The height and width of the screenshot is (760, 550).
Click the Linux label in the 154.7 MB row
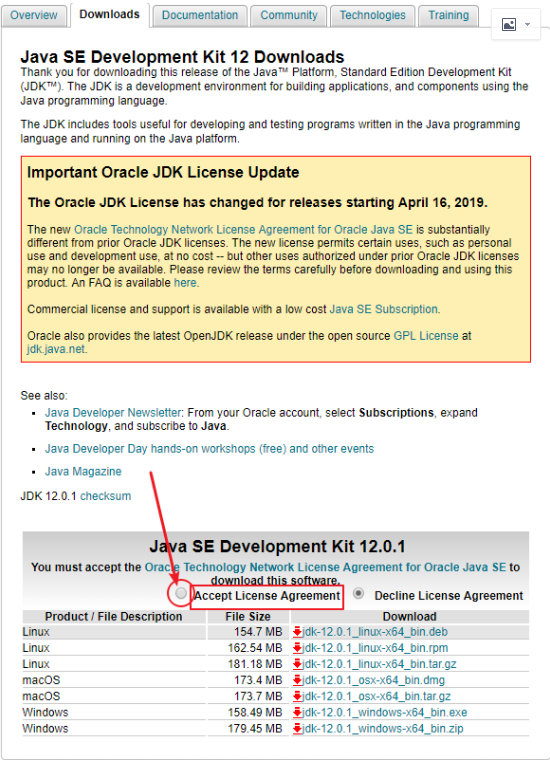pyautogui.click(x=36, y=632)
